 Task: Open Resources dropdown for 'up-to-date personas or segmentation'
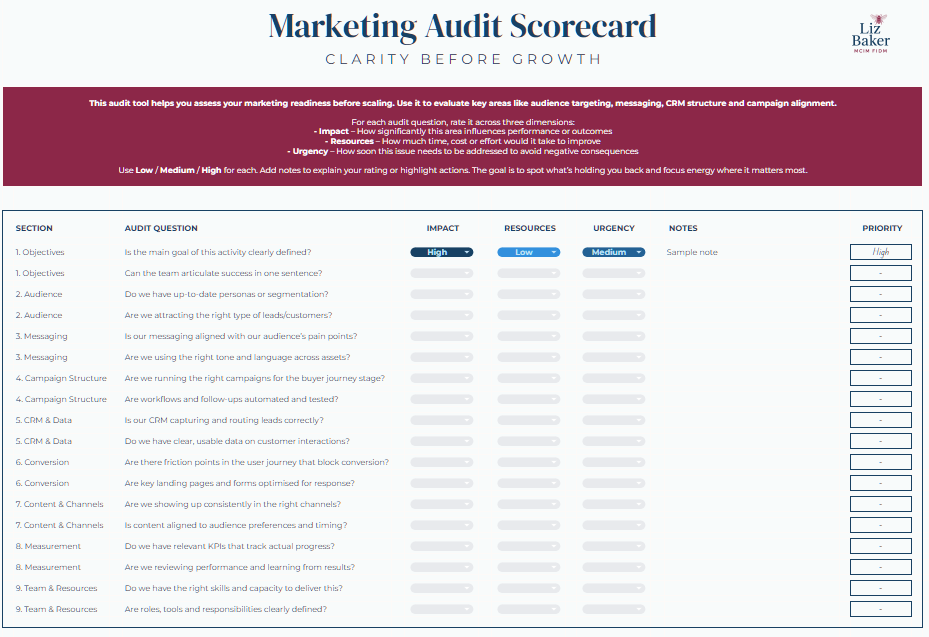tap(528, 295)
